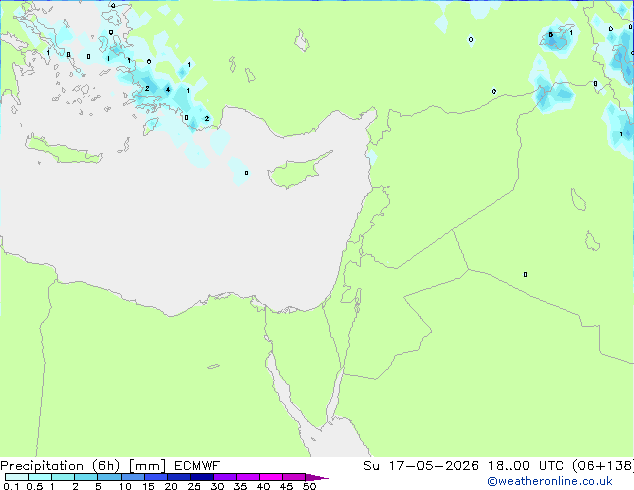Click the island of Crete on the map
The image size is (634, 490).
63,150
